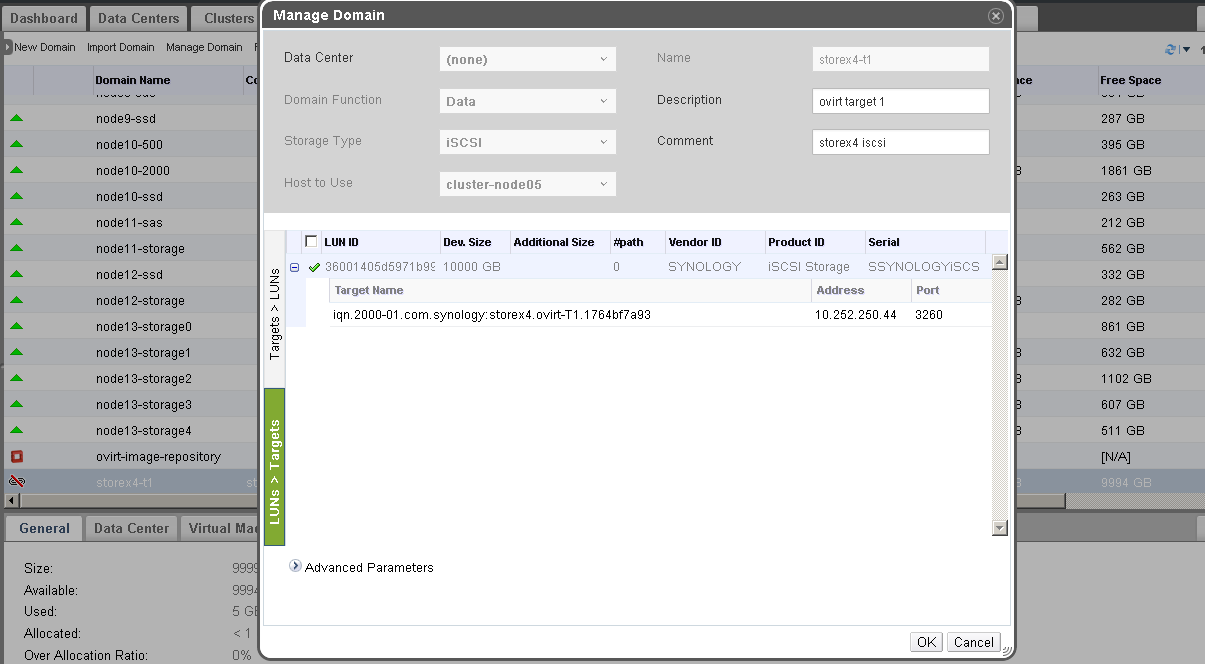The image size is (1205, 664).
Task: Click the LUN list scroll-down arrow
Action: [x=999, y=527]
